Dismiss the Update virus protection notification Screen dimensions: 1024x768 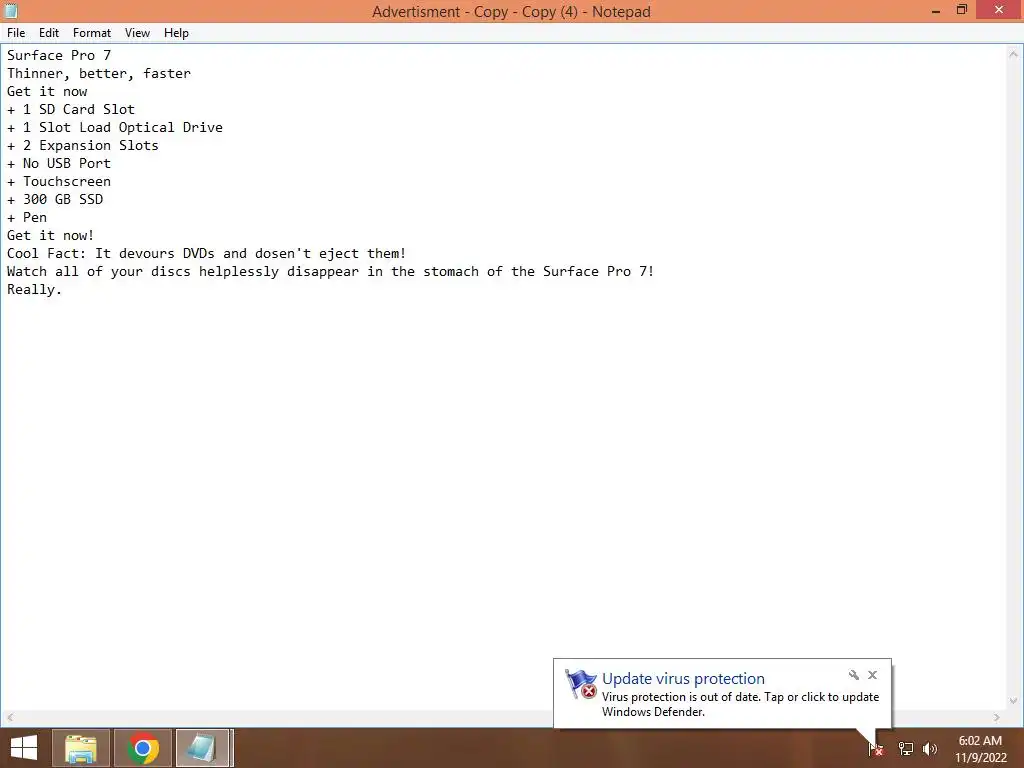(x=872, y=675)
